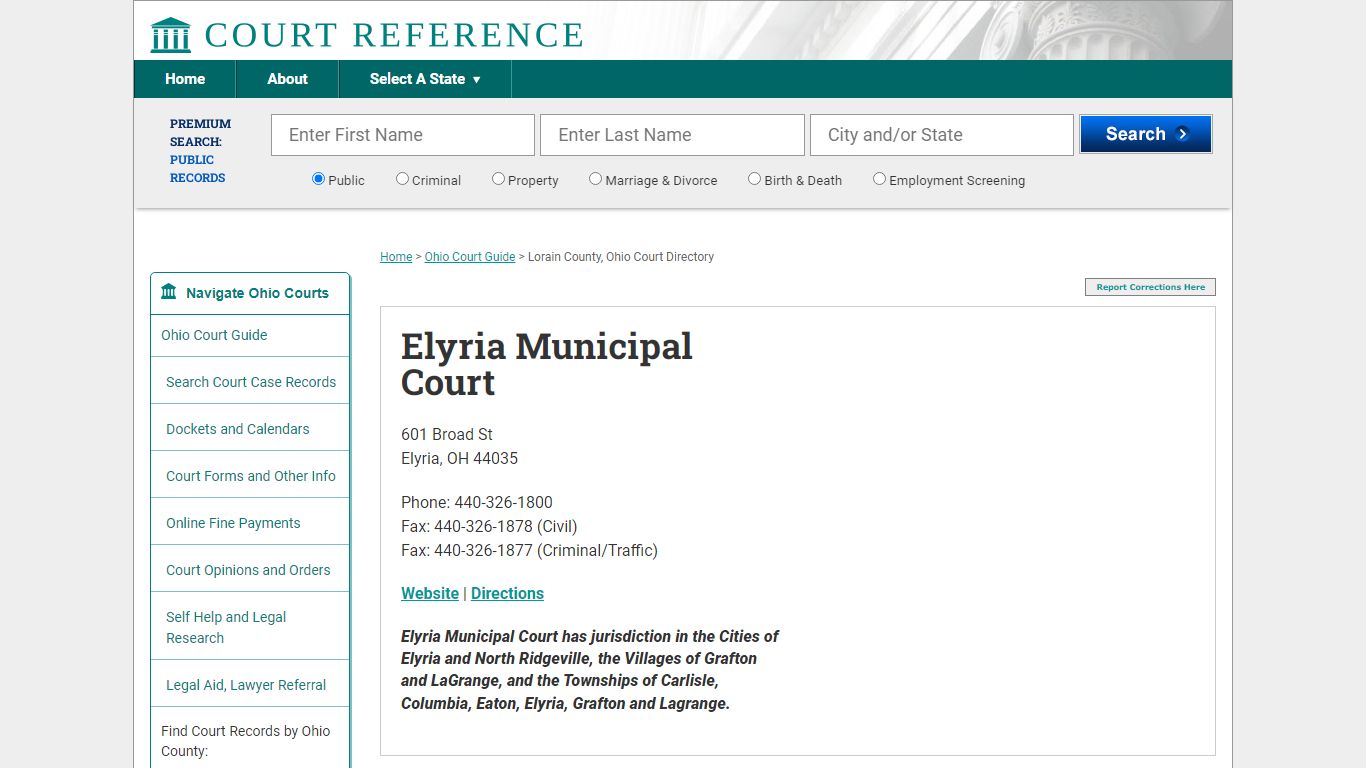
Task: Click the Enter First Name field
Action: 403,135
